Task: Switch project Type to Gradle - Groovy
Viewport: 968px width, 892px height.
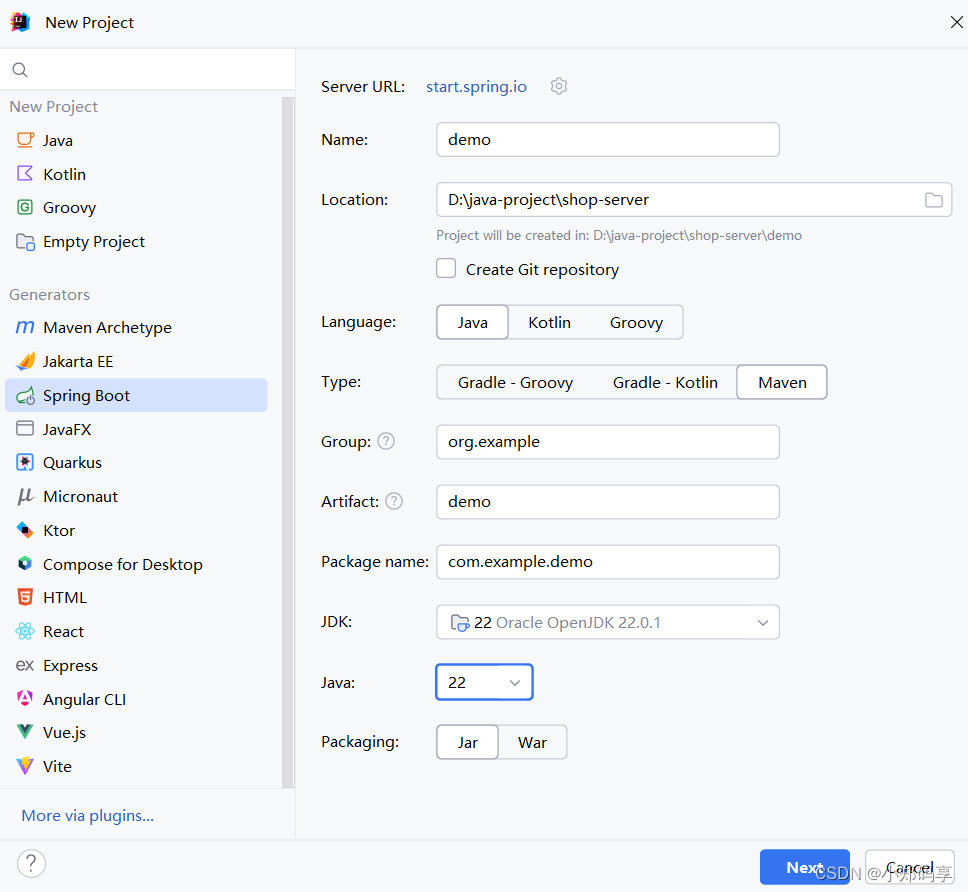Action: [515, 382]
